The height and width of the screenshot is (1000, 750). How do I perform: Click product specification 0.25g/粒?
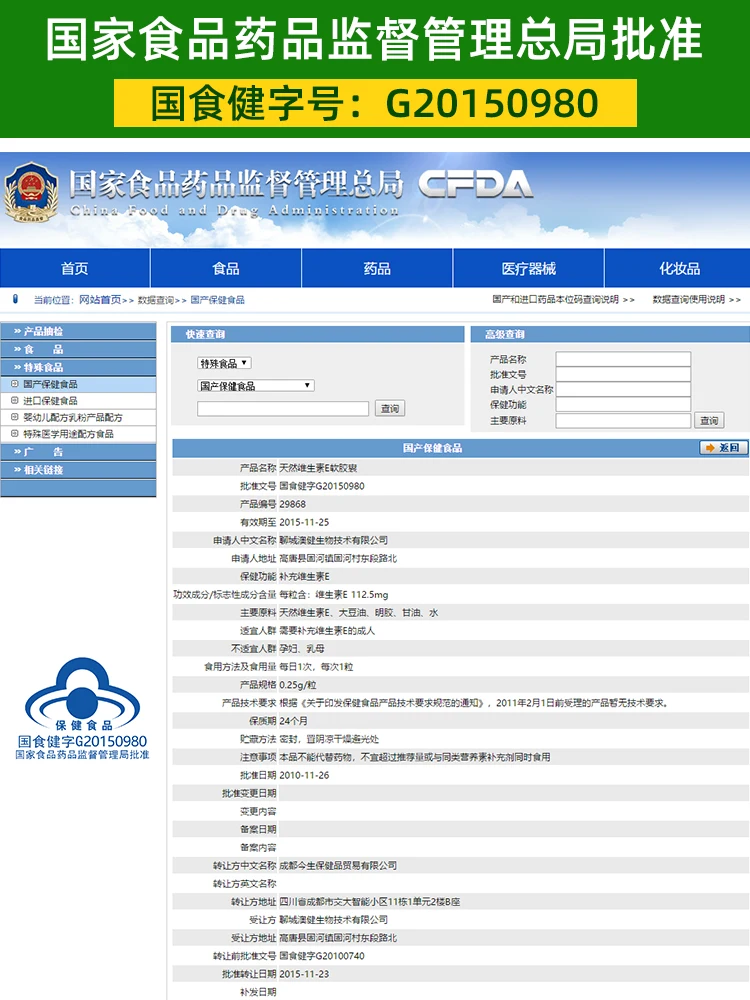(298, 685)
